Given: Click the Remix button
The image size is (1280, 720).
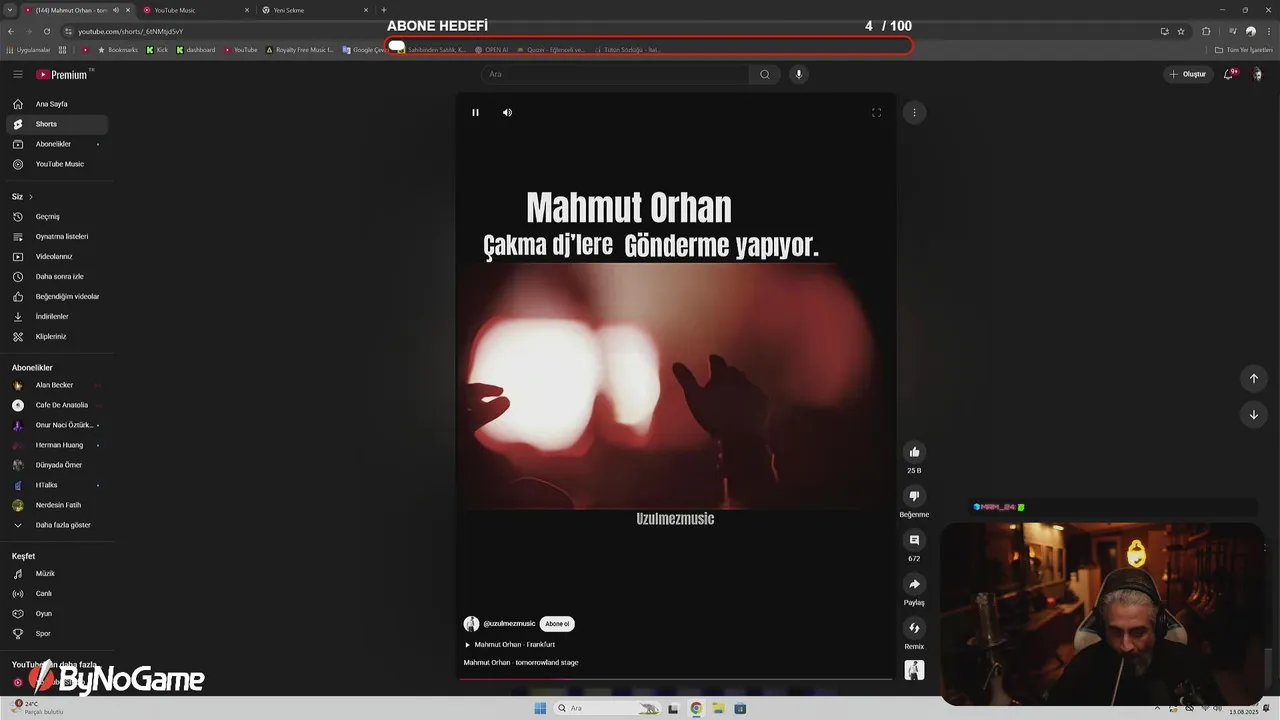Looking at the screenshot, I should [914, 628].
